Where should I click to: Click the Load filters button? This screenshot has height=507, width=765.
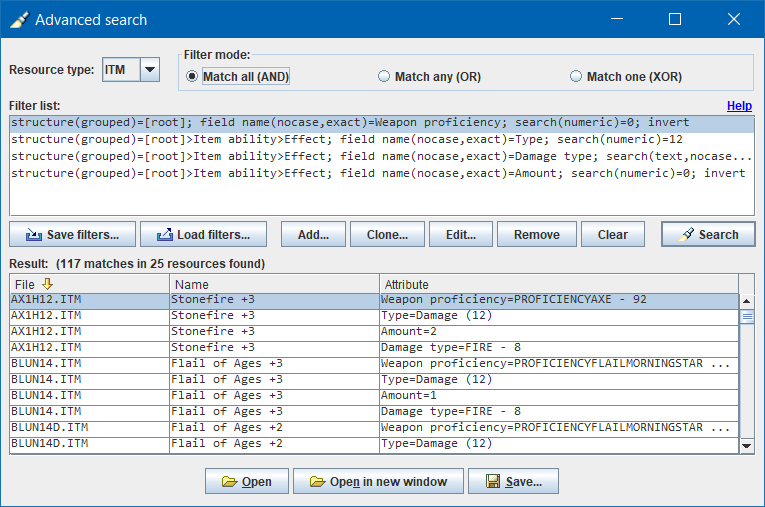pyautogui.click(x=203, y=235)
